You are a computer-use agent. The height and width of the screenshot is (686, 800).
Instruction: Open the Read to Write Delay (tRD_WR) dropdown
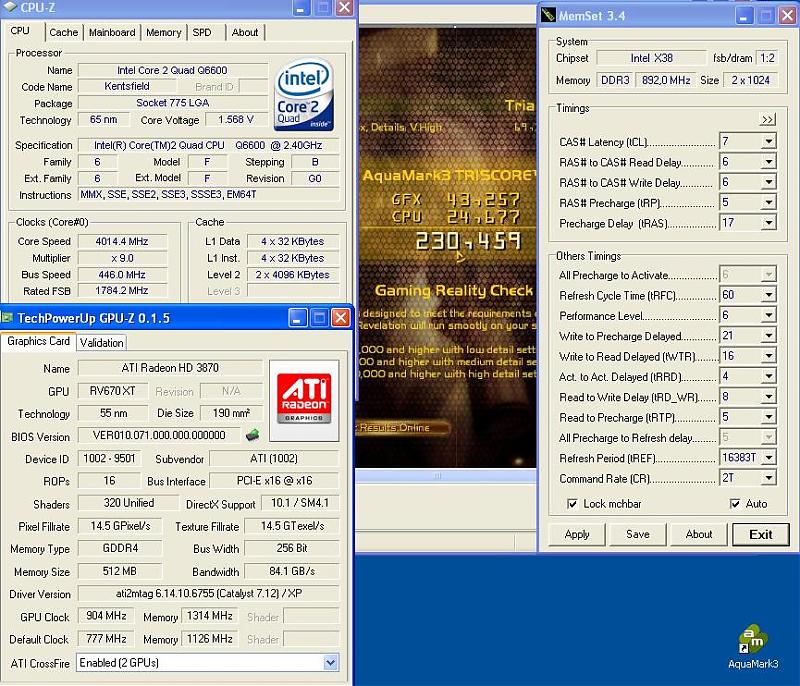pos(768,397)
